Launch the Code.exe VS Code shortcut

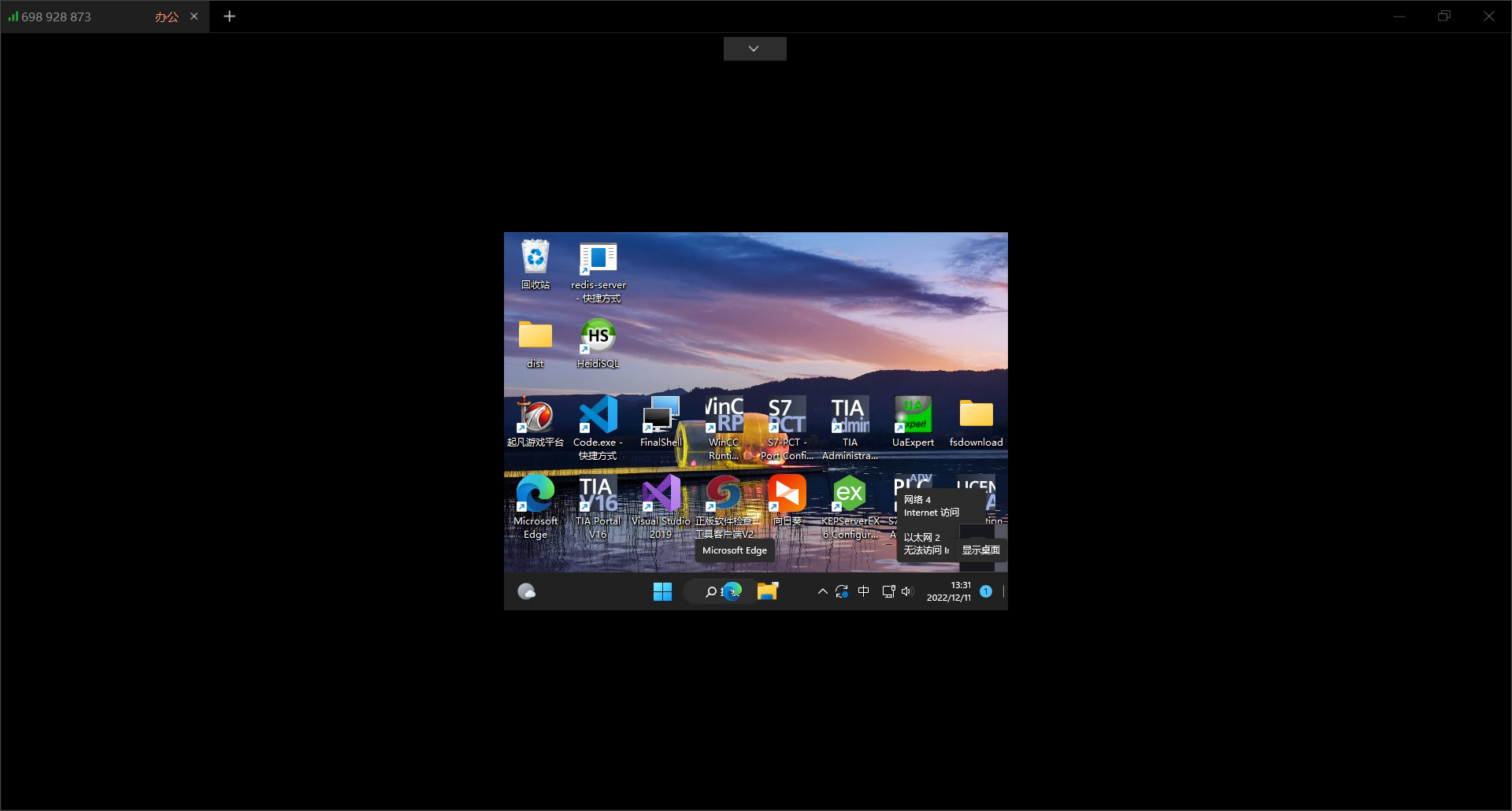[x=598, y=428]
